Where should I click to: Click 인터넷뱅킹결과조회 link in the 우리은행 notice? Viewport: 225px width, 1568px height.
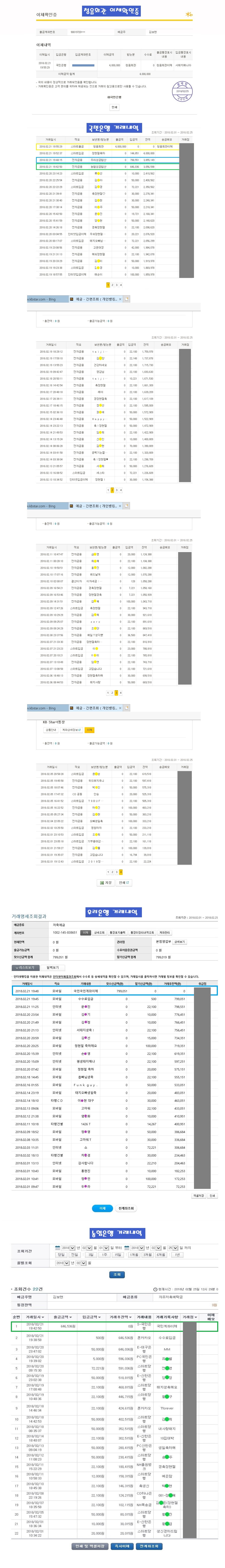tap(64, 976)
